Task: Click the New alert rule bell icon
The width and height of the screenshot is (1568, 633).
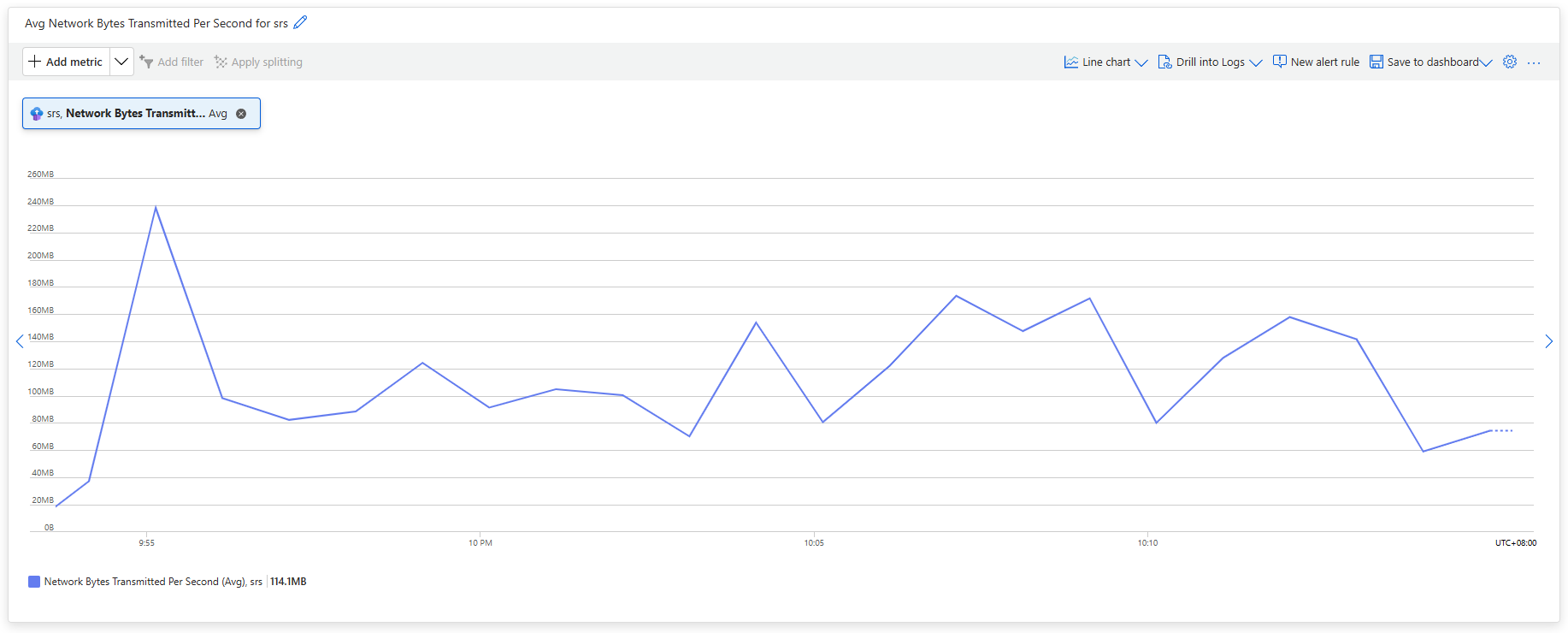Action: (1280, 62)
